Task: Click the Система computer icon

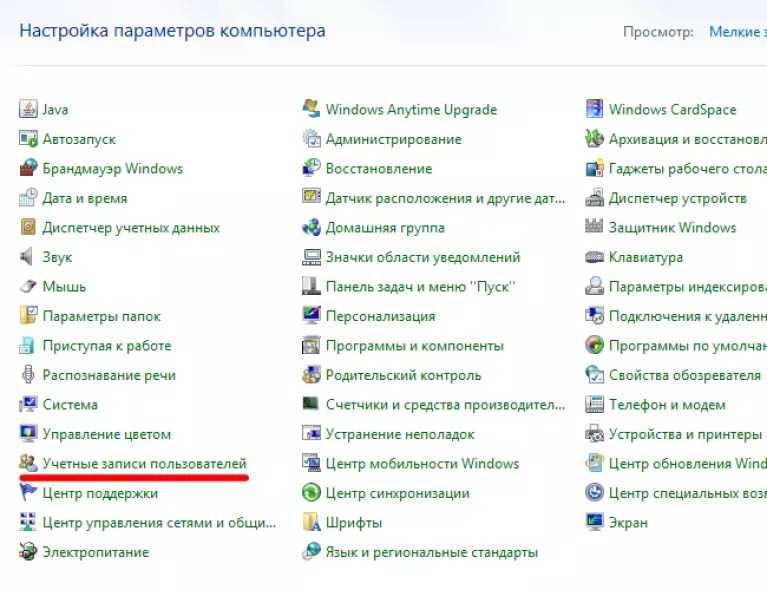Action: tap(28, 404)
